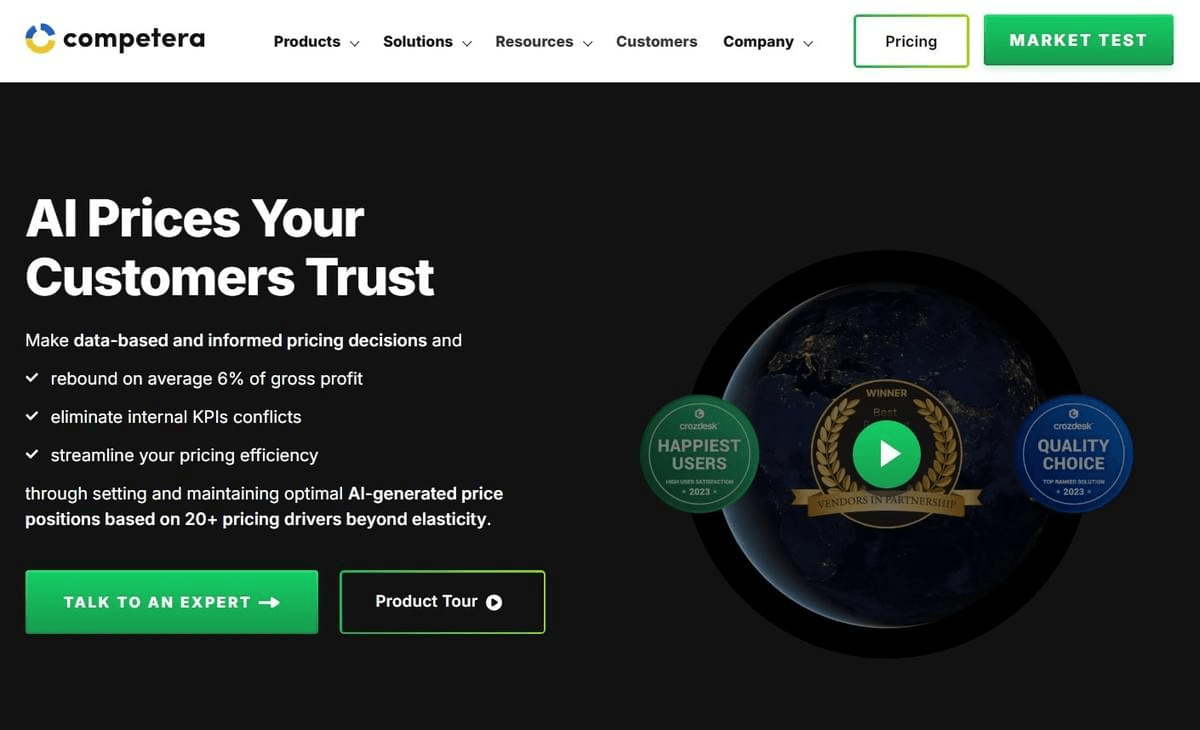1200x730 pixels.
Task: Go to the Customers page
Action: pyautogui.click(x=657, y=41)
